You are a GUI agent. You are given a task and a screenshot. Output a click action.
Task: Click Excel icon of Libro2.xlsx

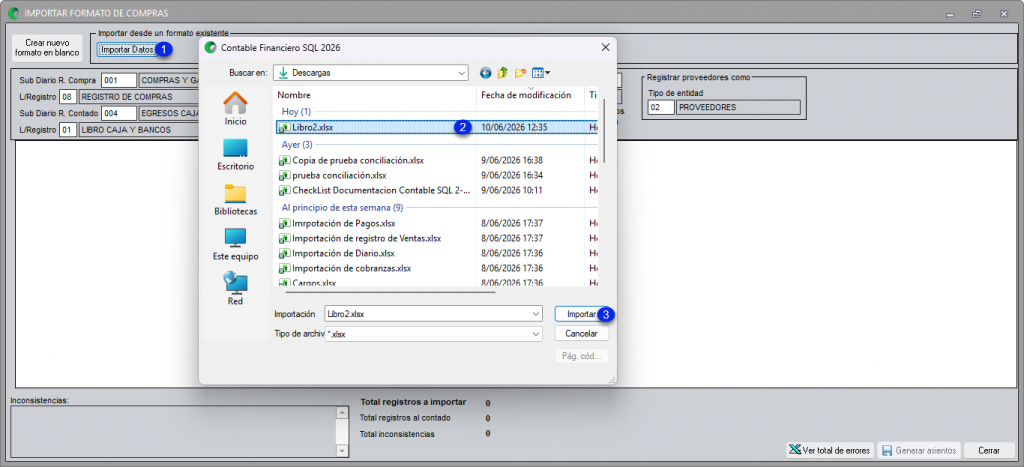pyautogui.click(x=284, y=127)
